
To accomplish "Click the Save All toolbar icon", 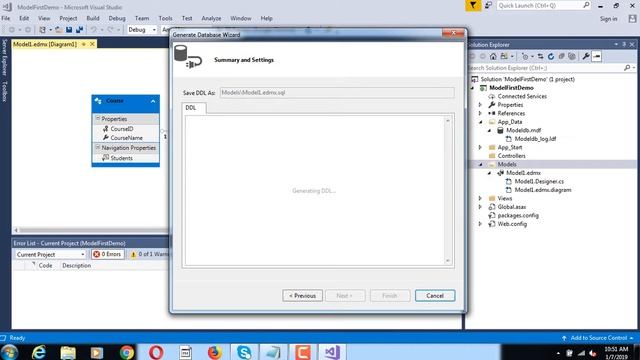I will pyautogui.click(x=80, y=30).
